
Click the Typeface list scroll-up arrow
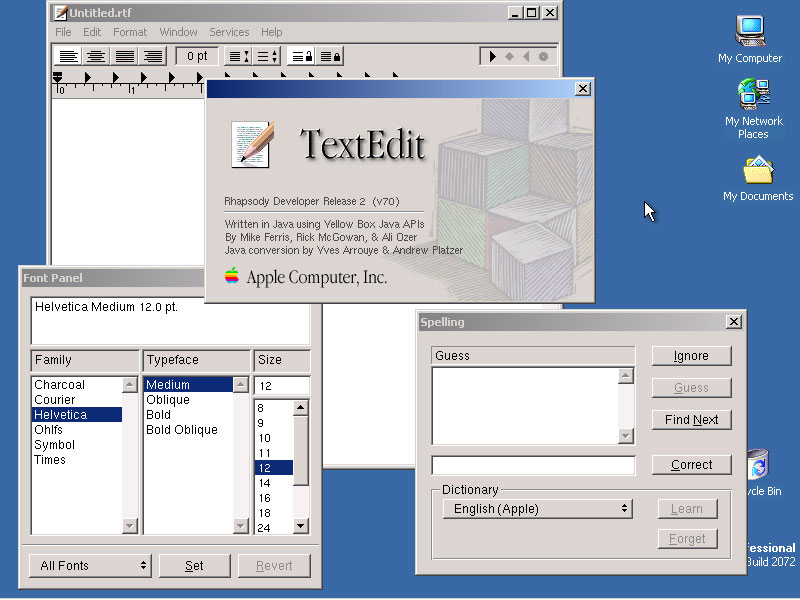[x=240, y=385]
